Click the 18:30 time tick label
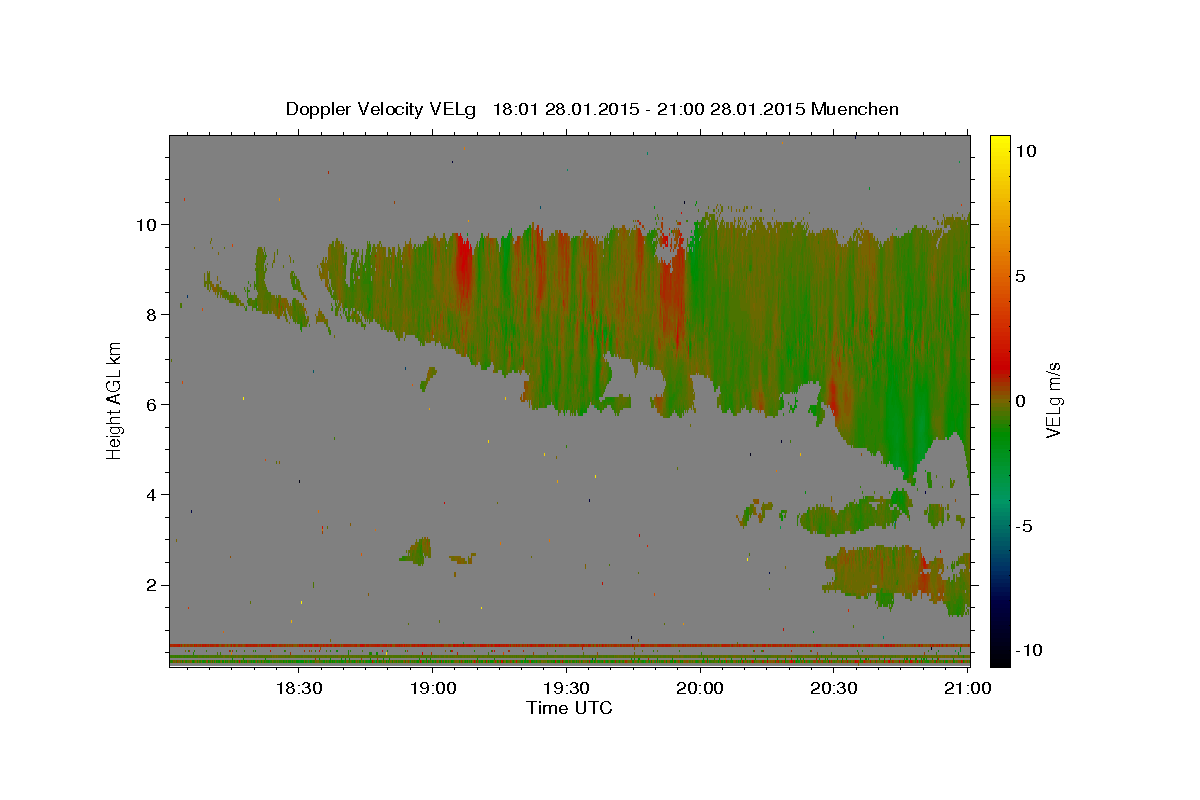Screen dimensions: 1200x800 pyautogui.click(x=298, y=689)
